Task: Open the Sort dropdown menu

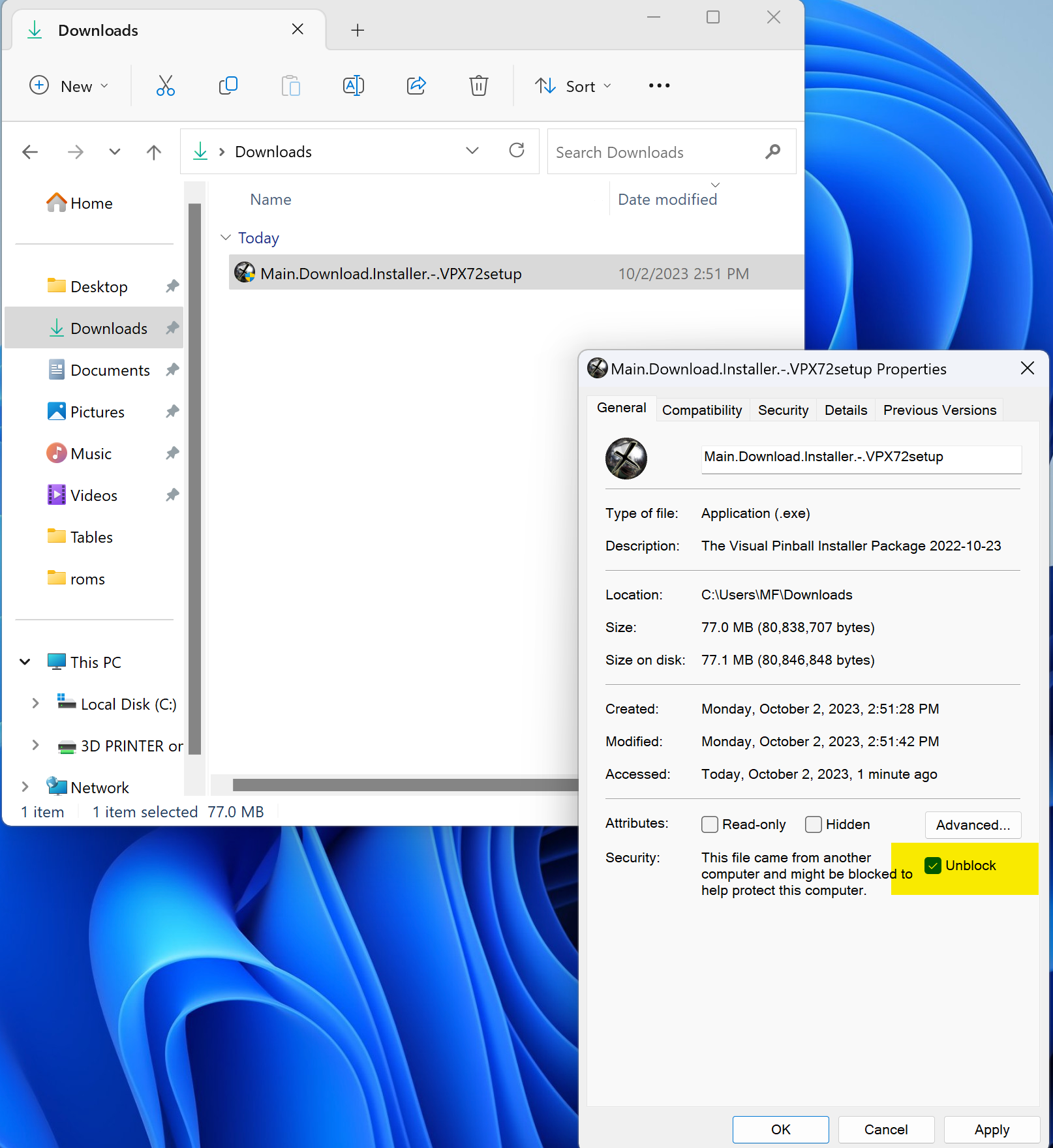Action: (573, 86)
